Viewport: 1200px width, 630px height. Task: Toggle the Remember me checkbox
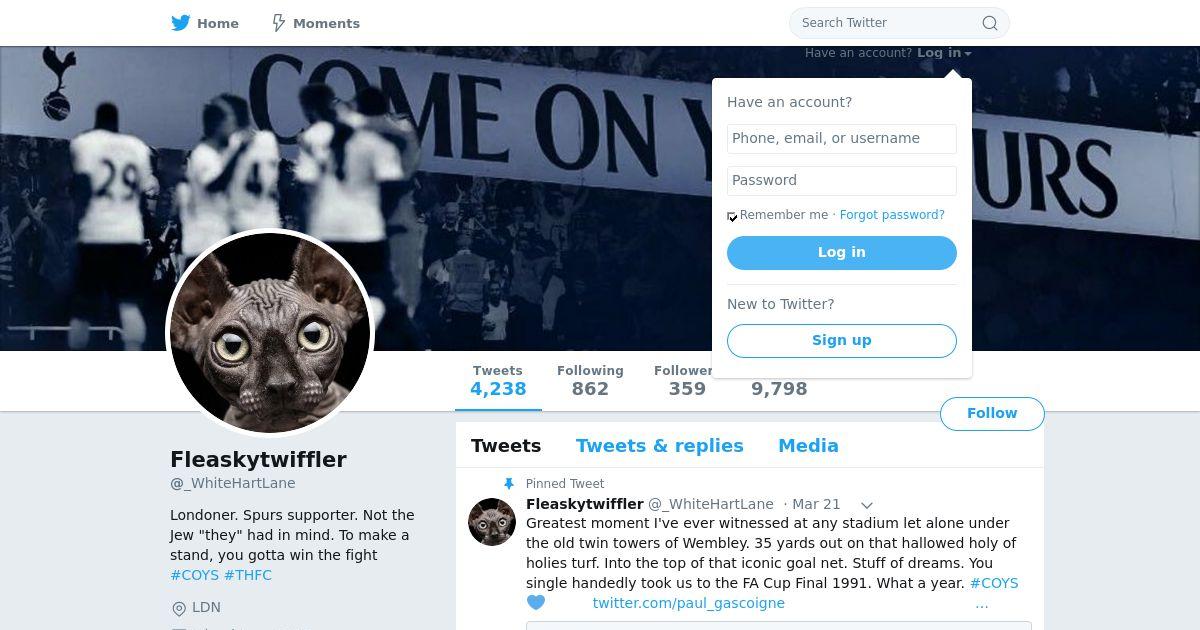pos(732,216)
